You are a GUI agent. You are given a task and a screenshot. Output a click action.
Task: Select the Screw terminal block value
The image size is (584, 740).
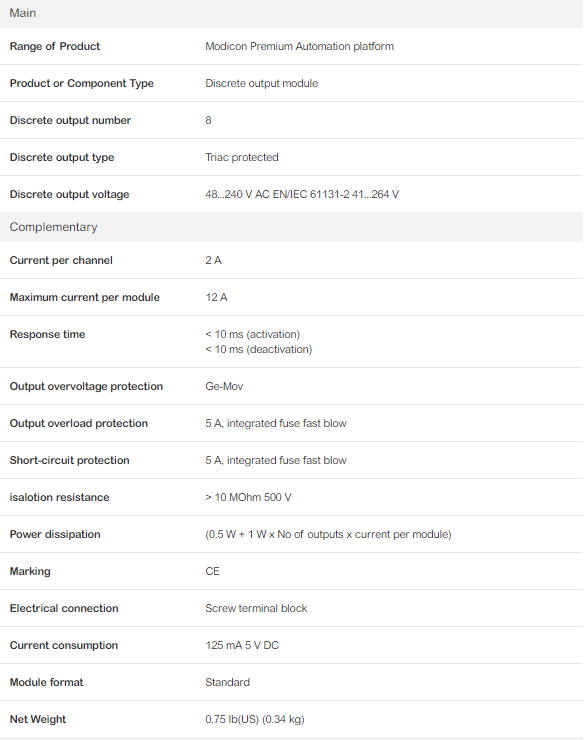coord(256,608)
